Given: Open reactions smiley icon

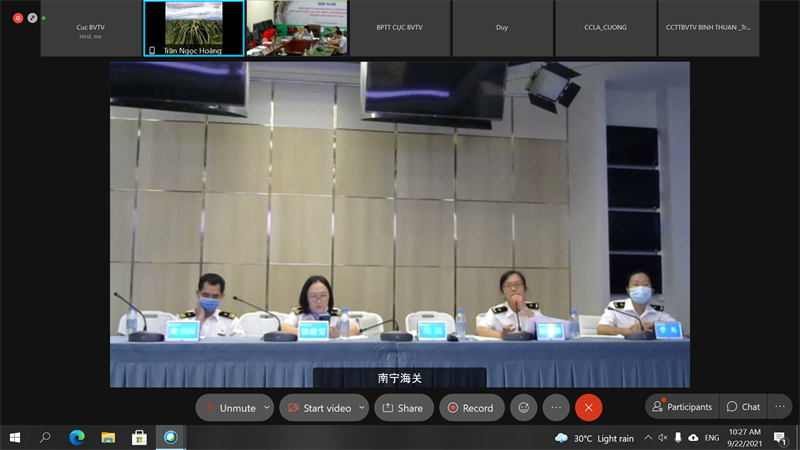Looking at the screenshot, I should point(523,408).
